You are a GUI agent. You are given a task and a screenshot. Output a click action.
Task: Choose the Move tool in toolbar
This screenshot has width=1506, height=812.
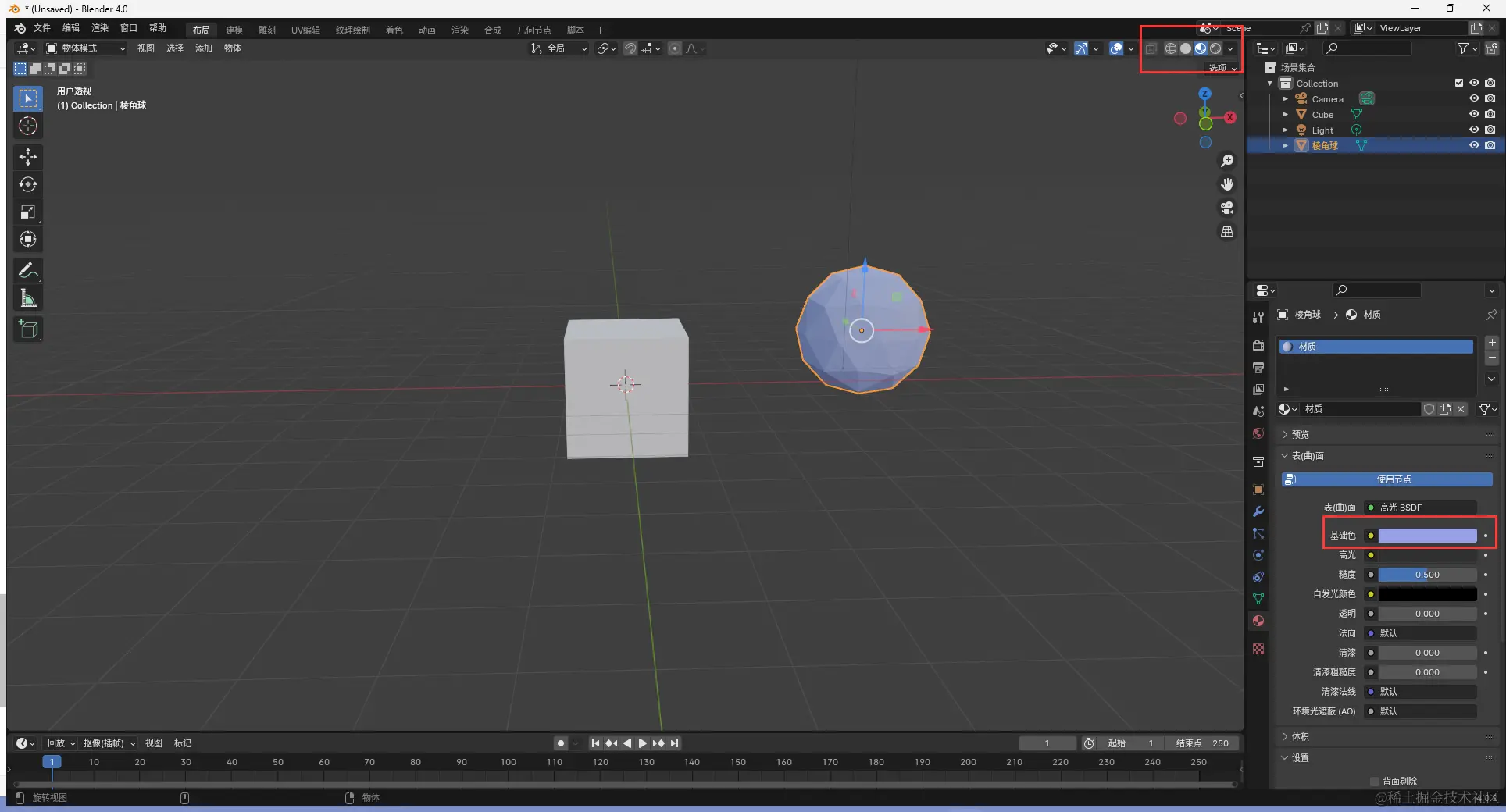point(28,157)
